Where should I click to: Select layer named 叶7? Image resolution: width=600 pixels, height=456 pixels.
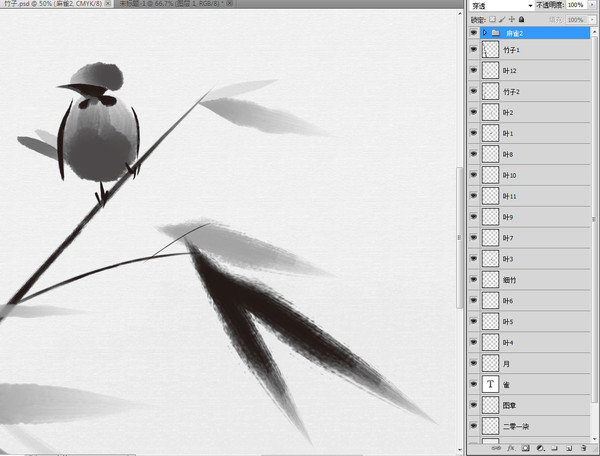[x=536, y=238]
